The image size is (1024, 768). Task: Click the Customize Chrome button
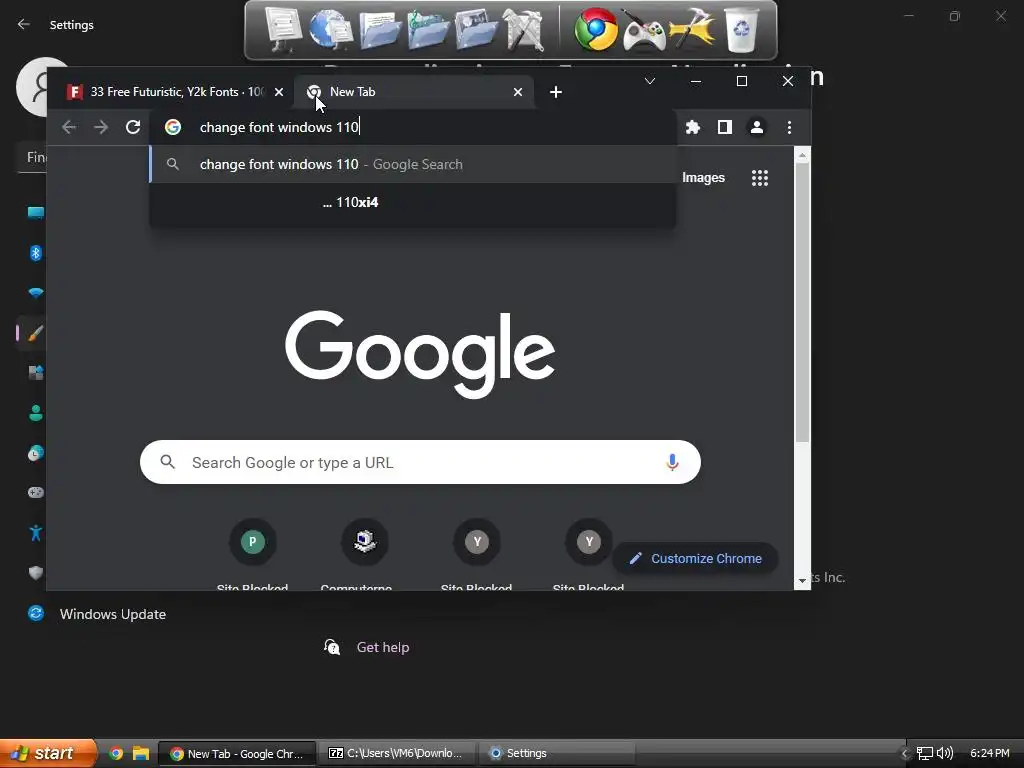click(695, 558)
